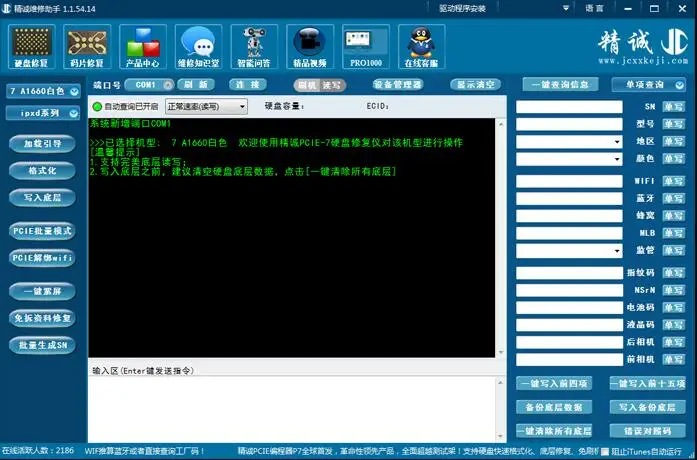Click the 显示清空 clear display button

[x=476, y=84]
